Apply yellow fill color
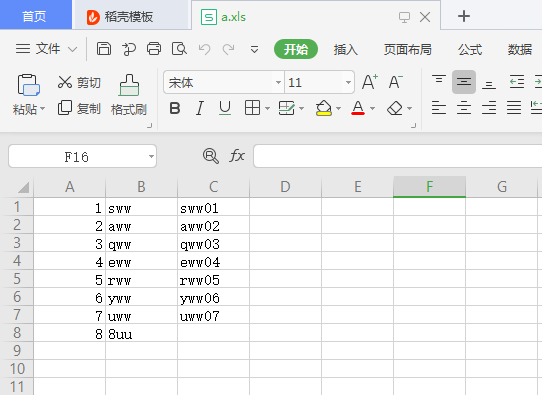The height and width of the screenshot is (395, 542). [324, 108]
